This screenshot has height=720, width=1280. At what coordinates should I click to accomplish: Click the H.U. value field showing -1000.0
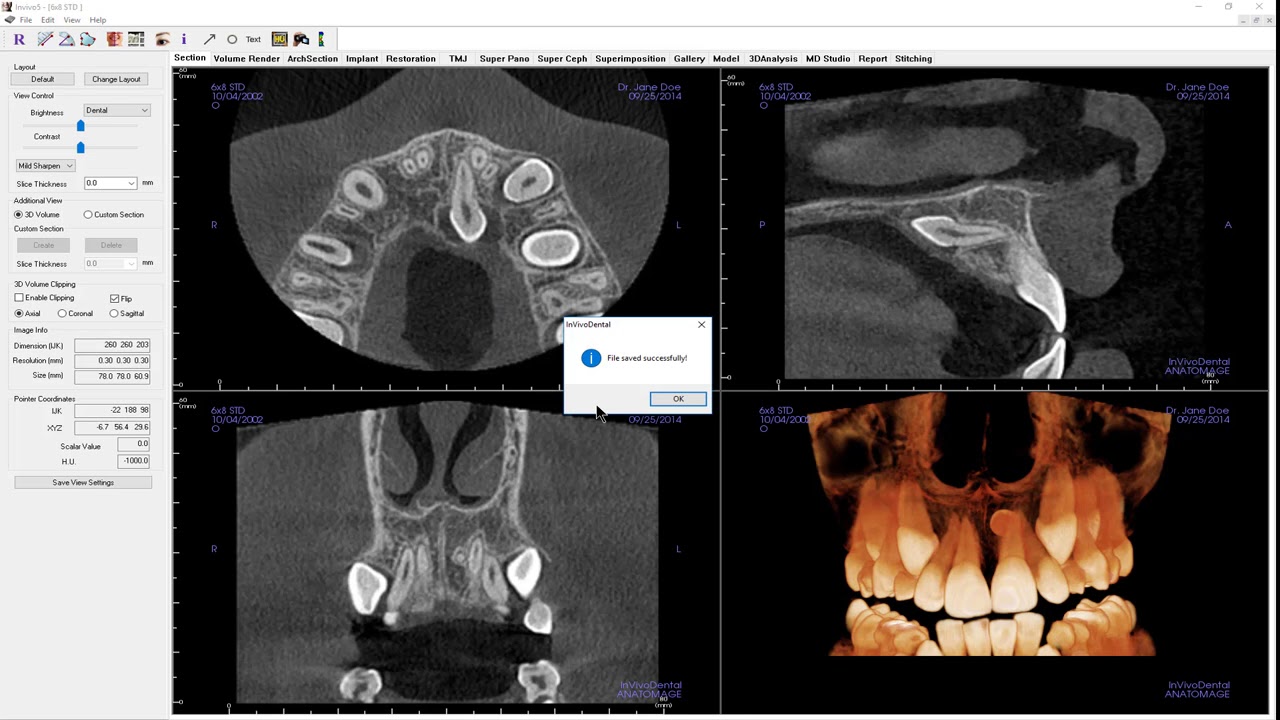coord(133,461)
